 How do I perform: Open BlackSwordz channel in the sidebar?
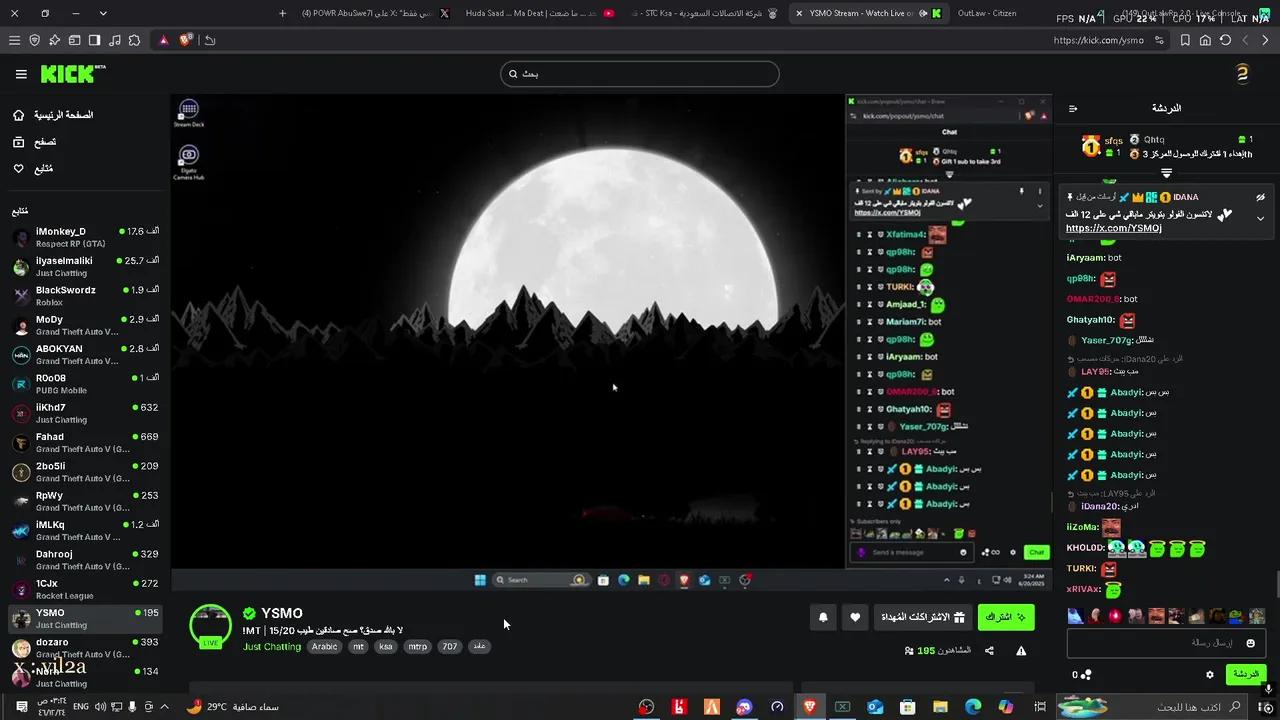click(x=85, y=296)
